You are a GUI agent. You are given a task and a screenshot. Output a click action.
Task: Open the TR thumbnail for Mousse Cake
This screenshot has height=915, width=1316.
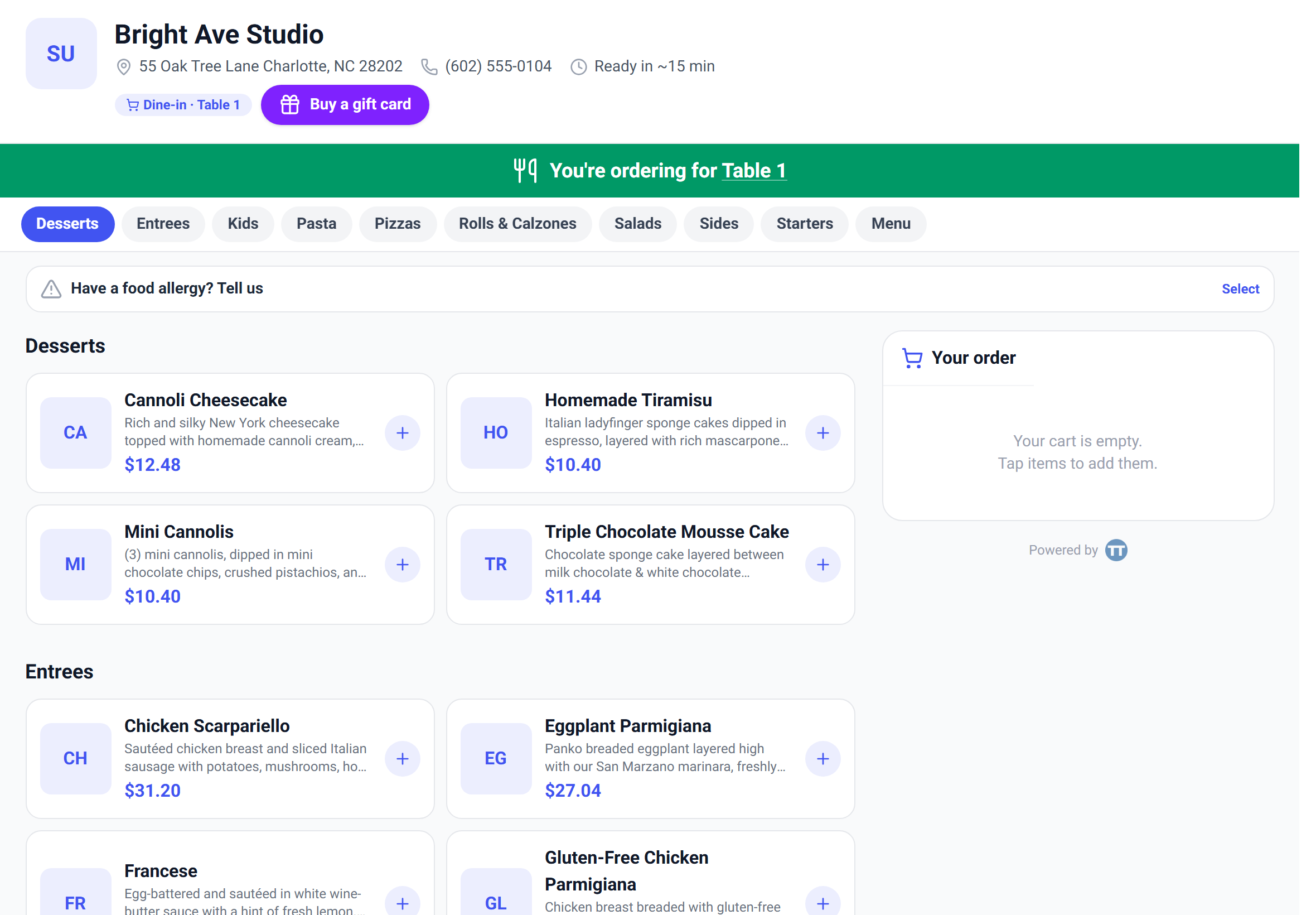click(496, 565)
